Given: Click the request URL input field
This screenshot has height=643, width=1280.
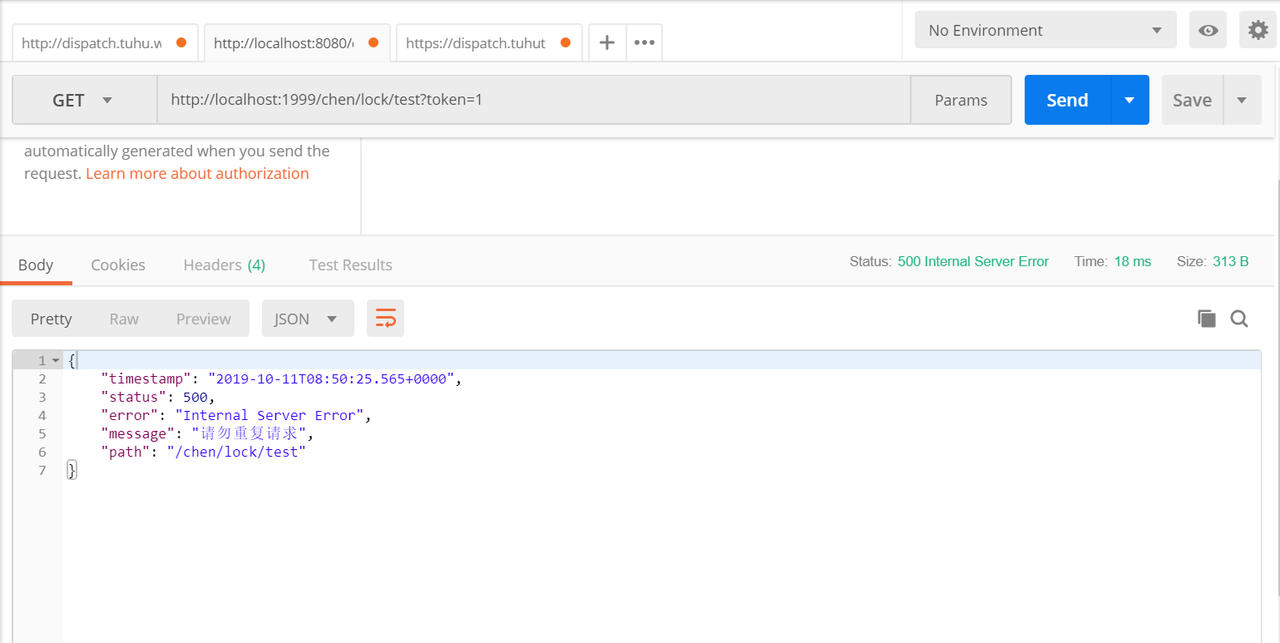Looking at the screenshot, I should click(x=534, y=100).
